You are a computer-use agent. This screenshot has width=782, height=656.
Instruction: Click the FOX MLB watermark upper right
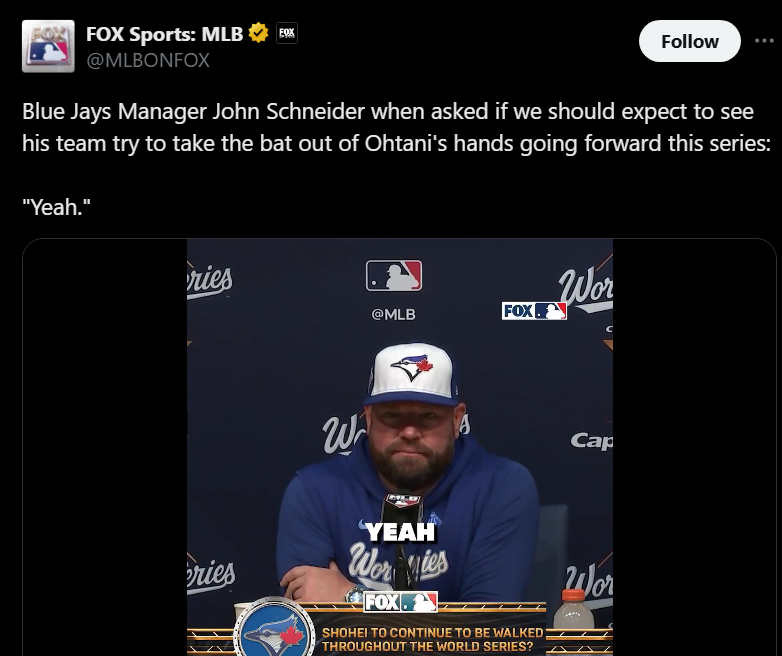coord(534,311)
